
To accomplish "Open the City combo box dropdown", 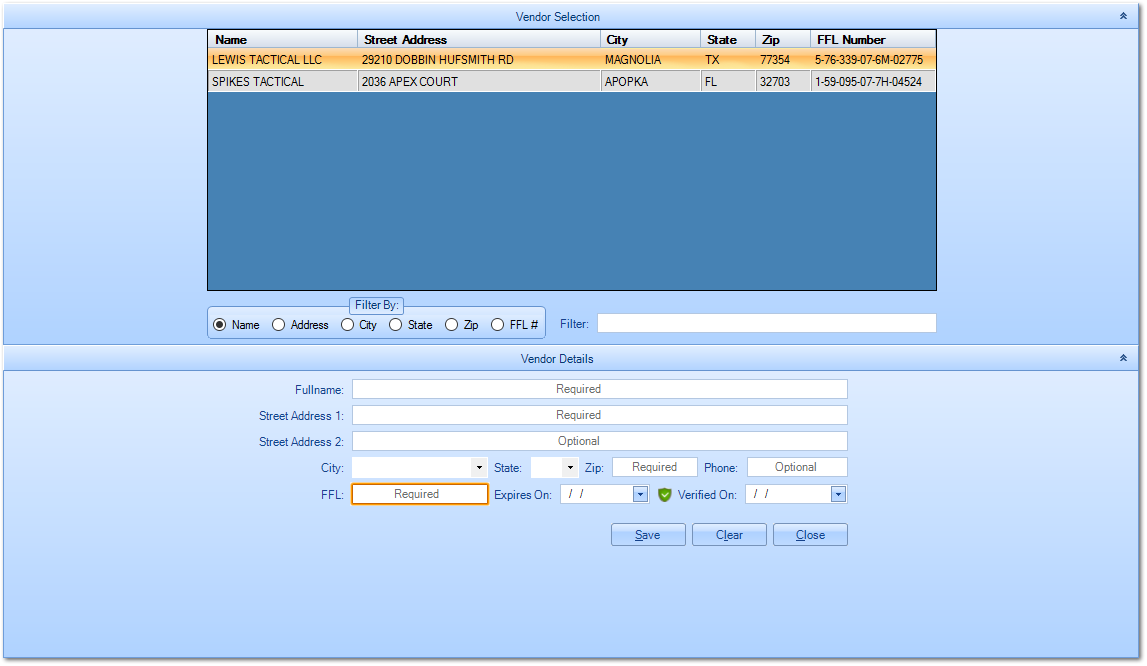I will coord(479,467).
